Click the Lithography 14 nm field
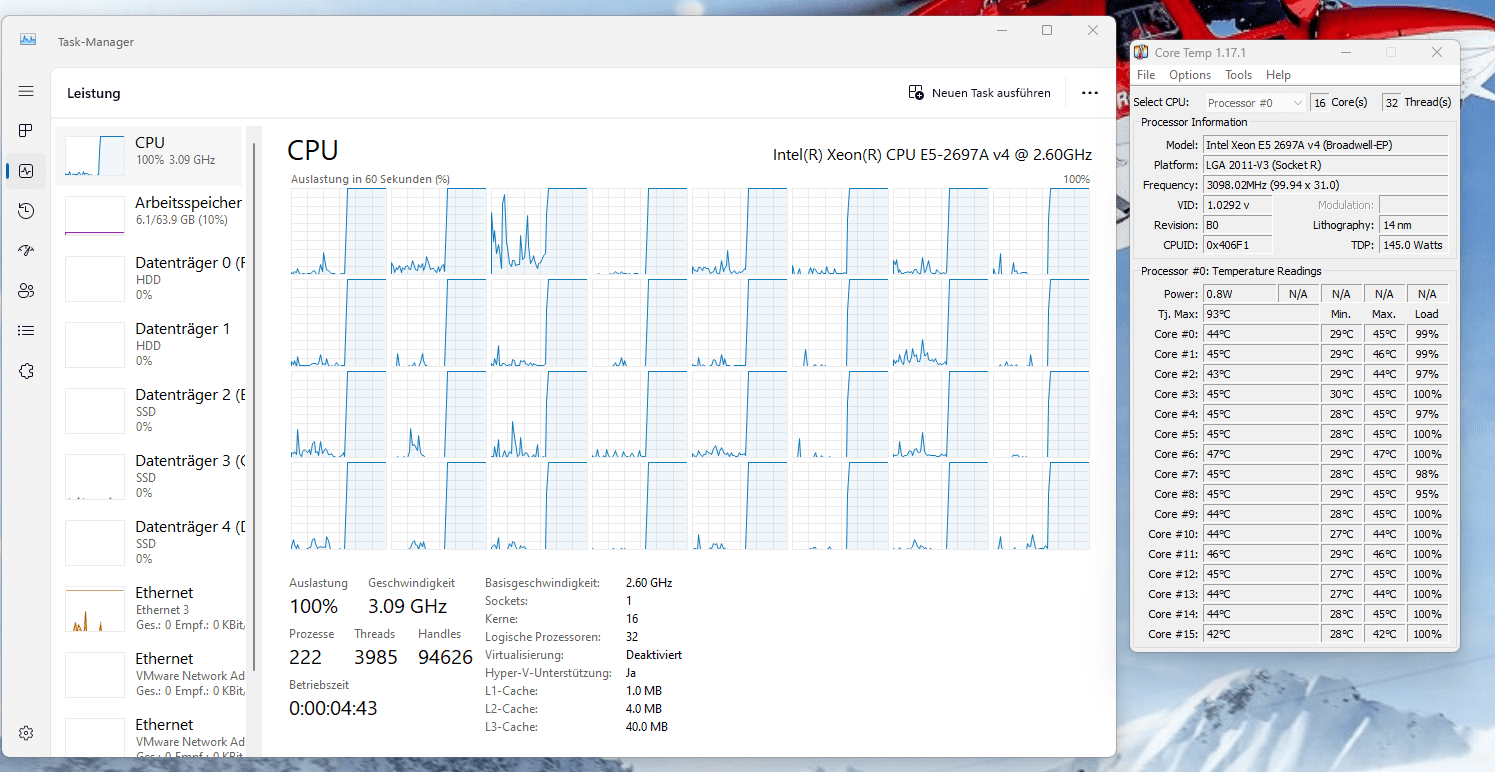 pyautogui.click(x=1413, y=225)
